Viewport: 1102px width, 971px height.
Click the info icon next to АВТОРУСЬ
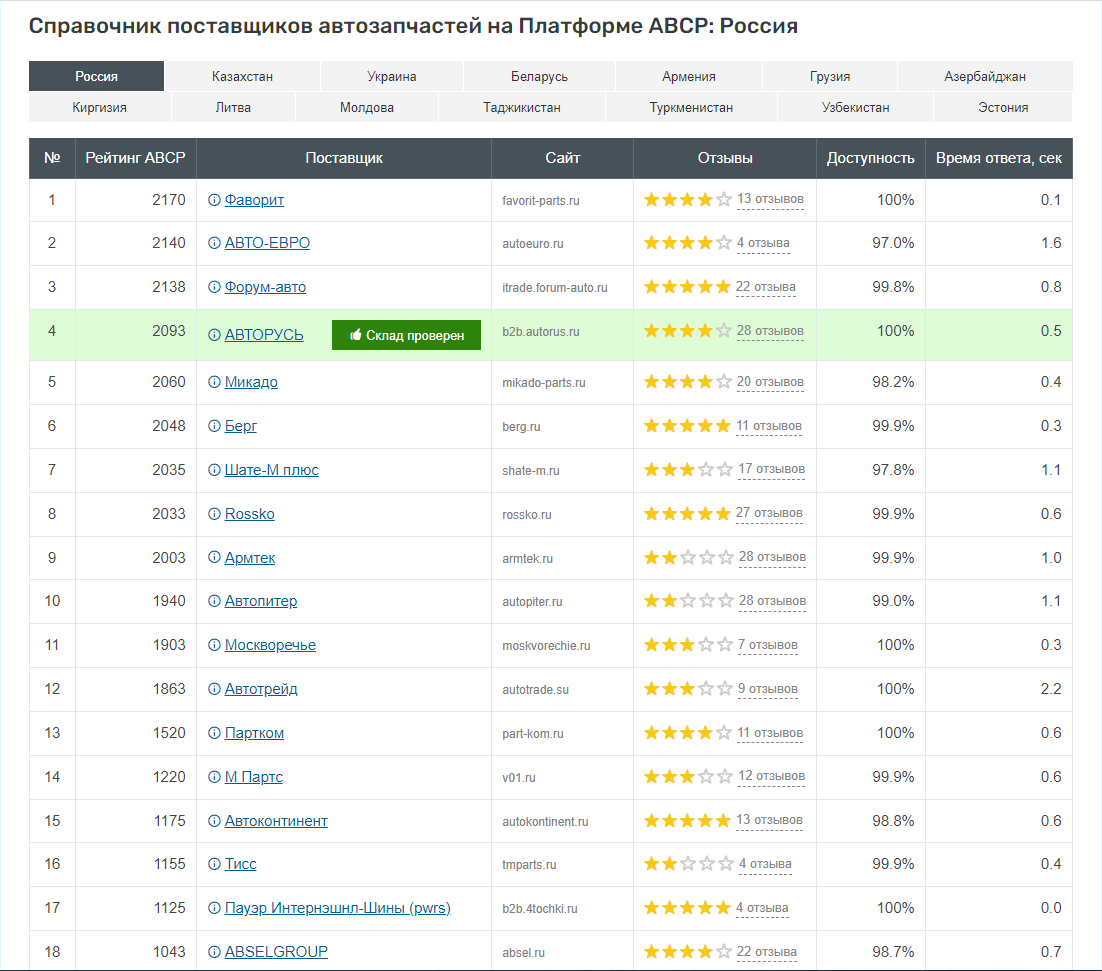(x=214, y=335)
